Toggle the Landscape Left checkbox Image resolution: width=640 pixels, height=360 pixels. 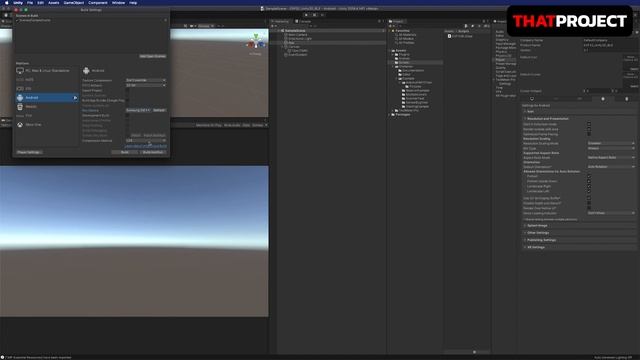tap(589, 191)
